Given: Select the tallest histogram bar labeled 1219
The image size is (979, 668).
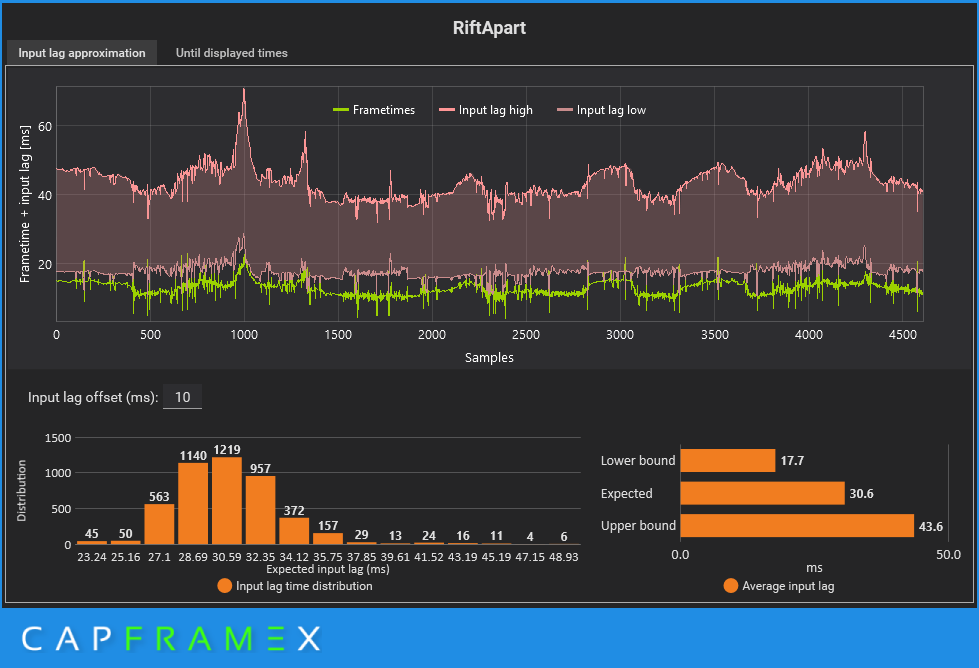Looking at the screenshot, I should [x=227, y=501].
